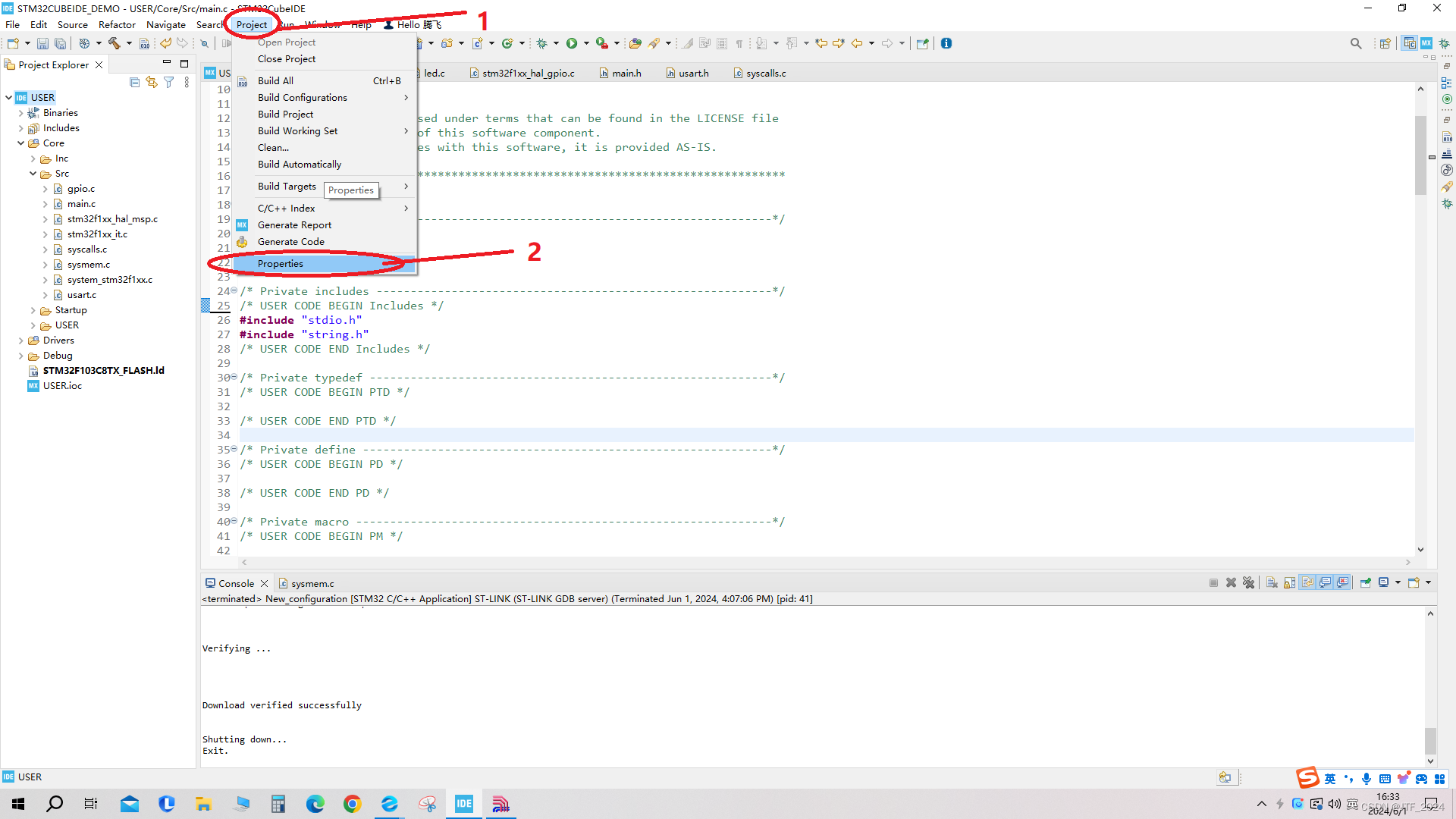Click the Build hammer toolbar icon

(x=114, y=43)
